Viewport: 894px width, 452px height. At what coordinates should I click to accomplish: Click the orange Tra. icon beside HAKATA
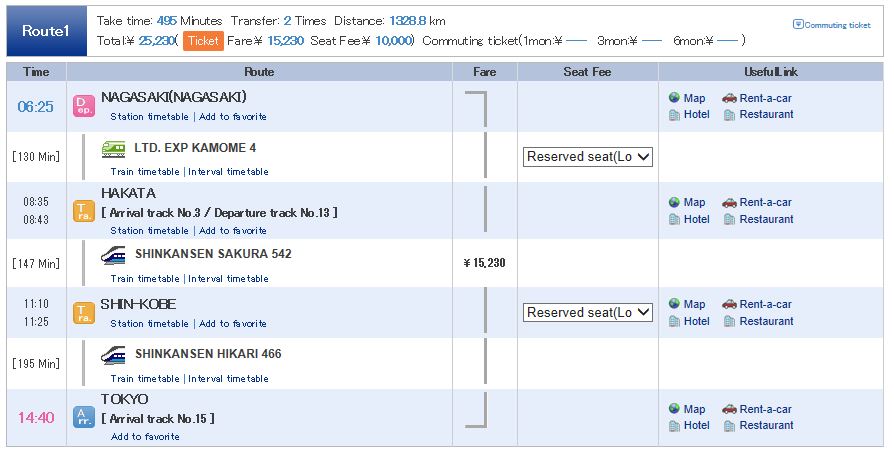point(84,211)
